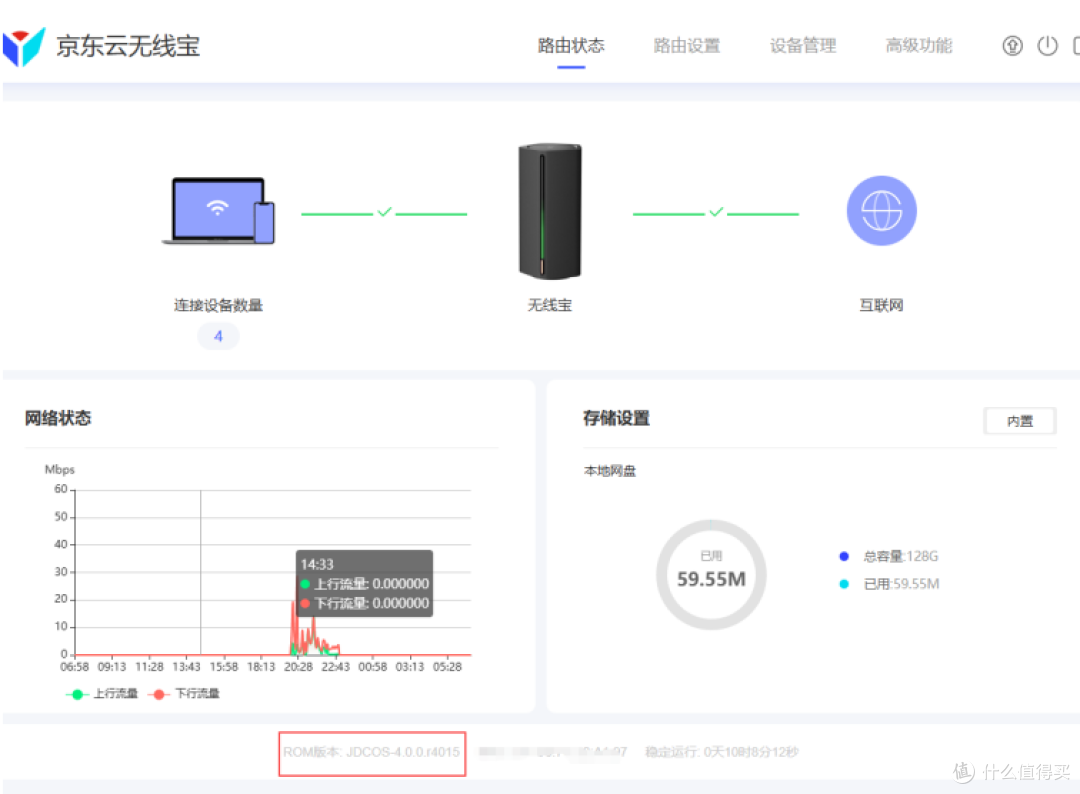Click the 已用:59.55M legend text
Viewport: 1080px width, 794px height.
coord(901,584)
